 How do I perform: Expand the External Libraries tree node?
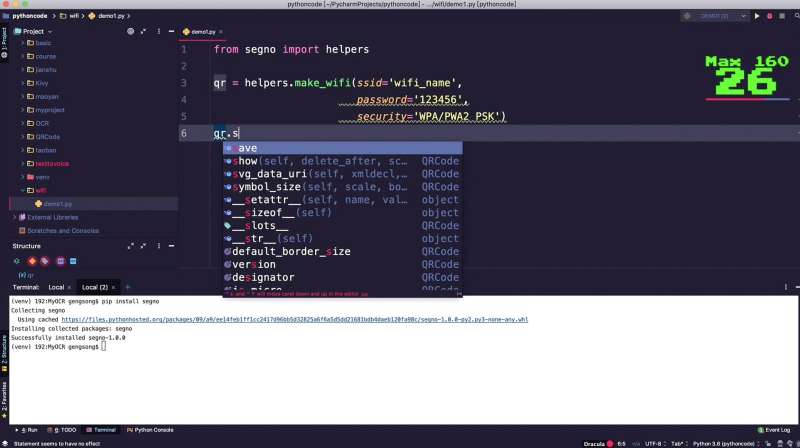[16, 217]
